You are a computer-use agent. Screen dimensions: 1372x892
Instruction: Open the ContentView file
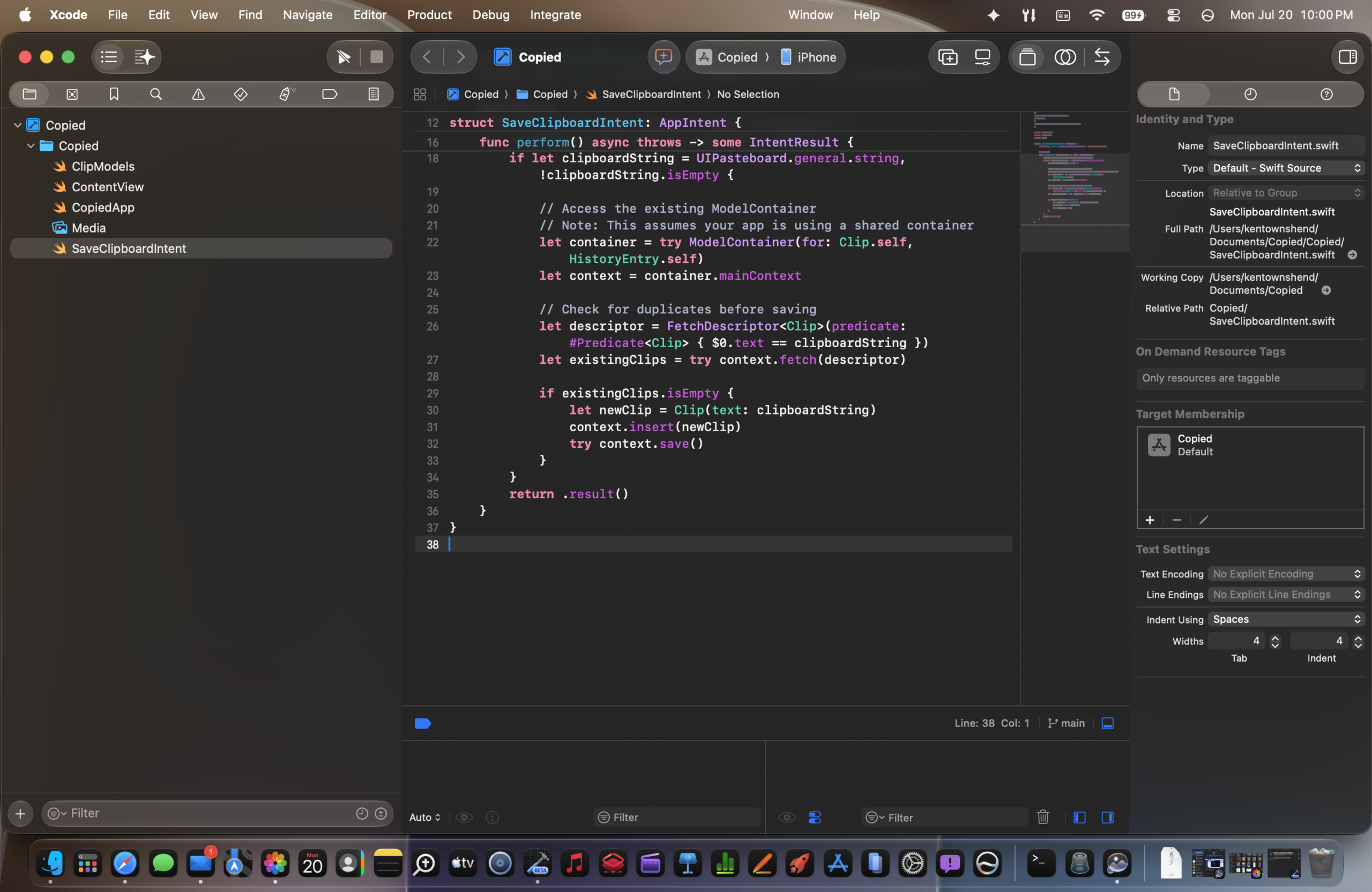tap(108, 186)
